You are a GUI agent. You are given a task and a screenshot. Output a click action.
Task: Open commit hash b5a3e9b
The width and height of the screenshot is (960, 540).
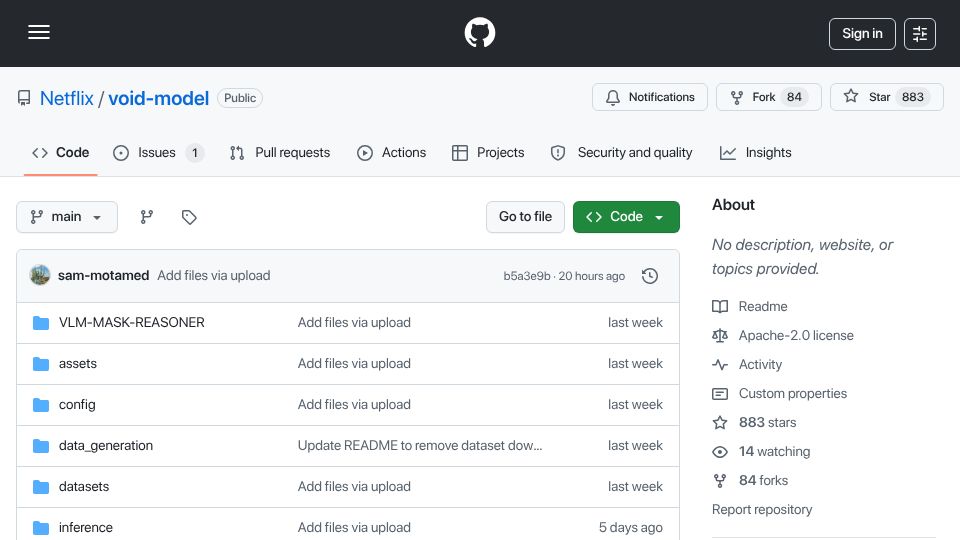tap(527, 276)
